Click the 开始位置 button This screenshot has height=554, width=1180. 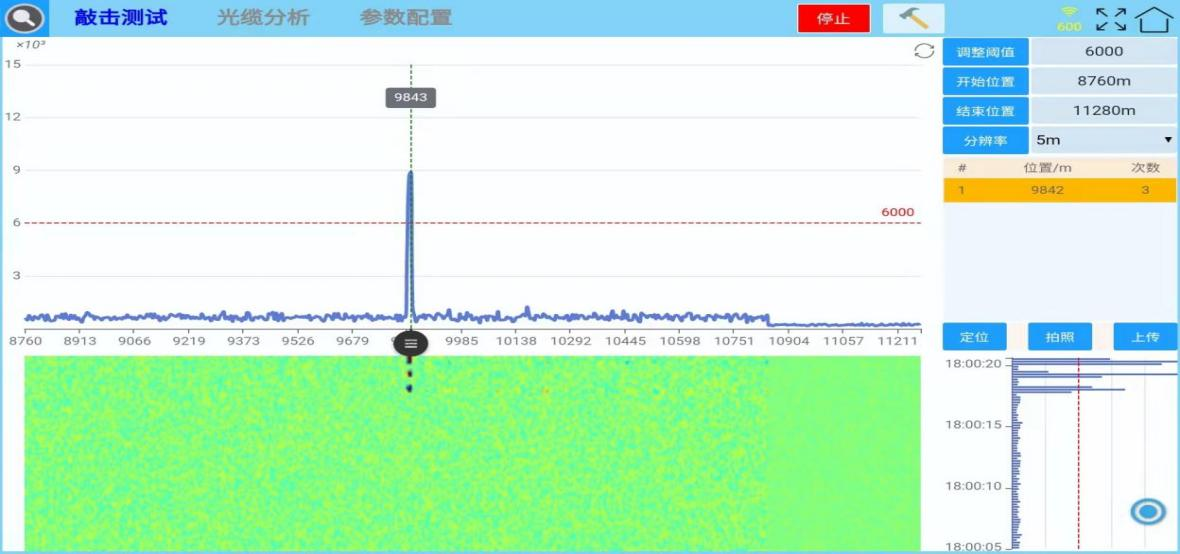985,81
